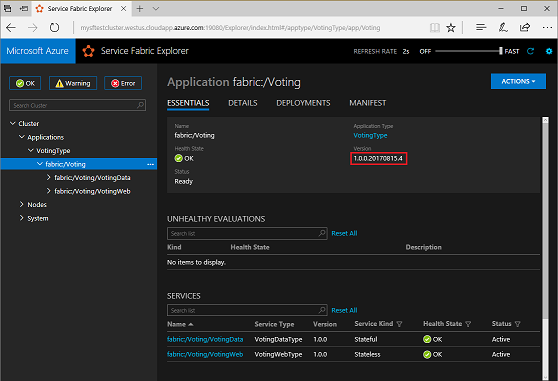Select Applications in the tree
Screen dimensions: 558x381
[x=46, y=137]
